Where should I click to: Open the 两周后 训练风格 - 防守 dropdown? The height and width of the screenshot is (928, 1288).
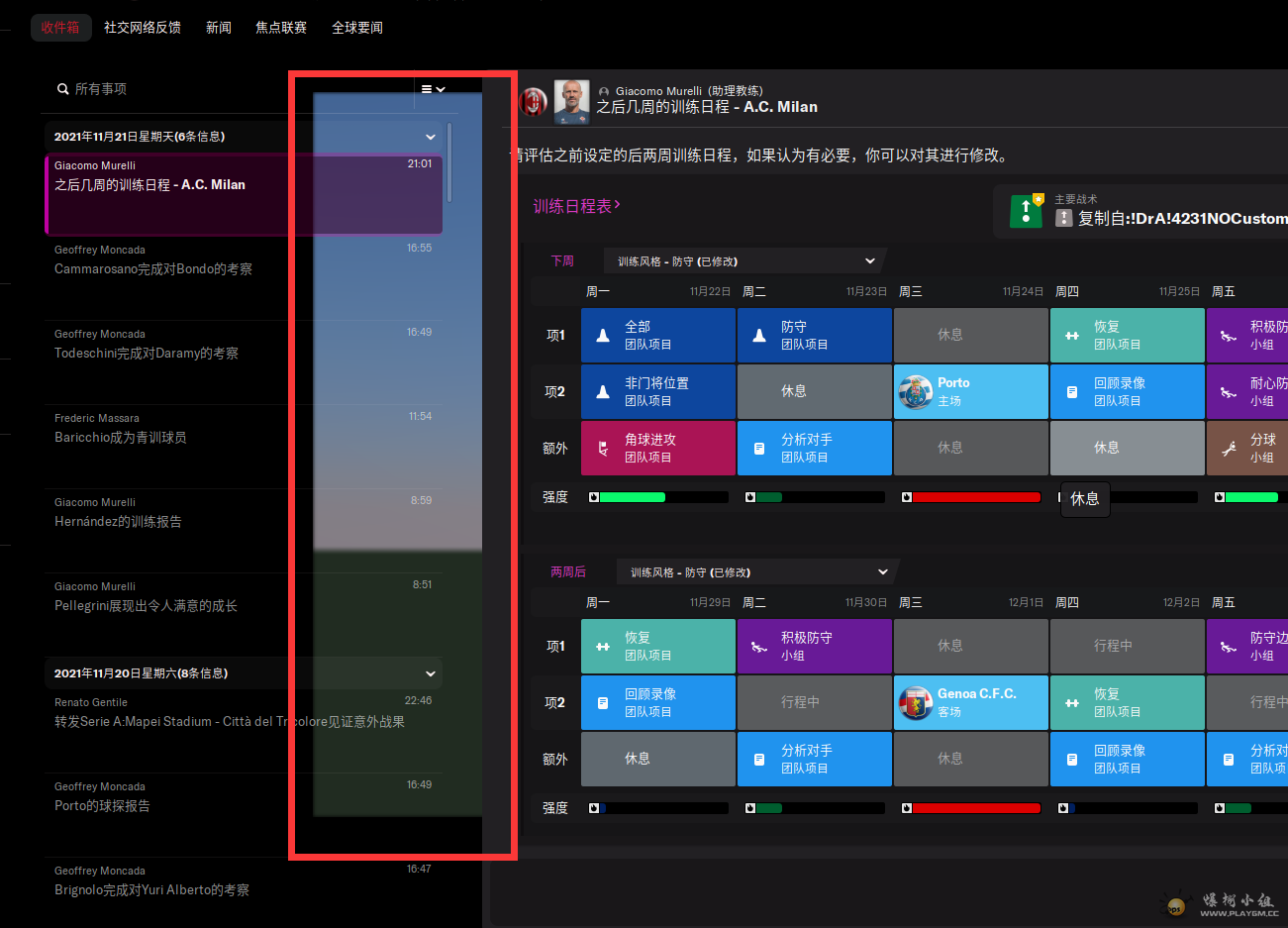756,572
